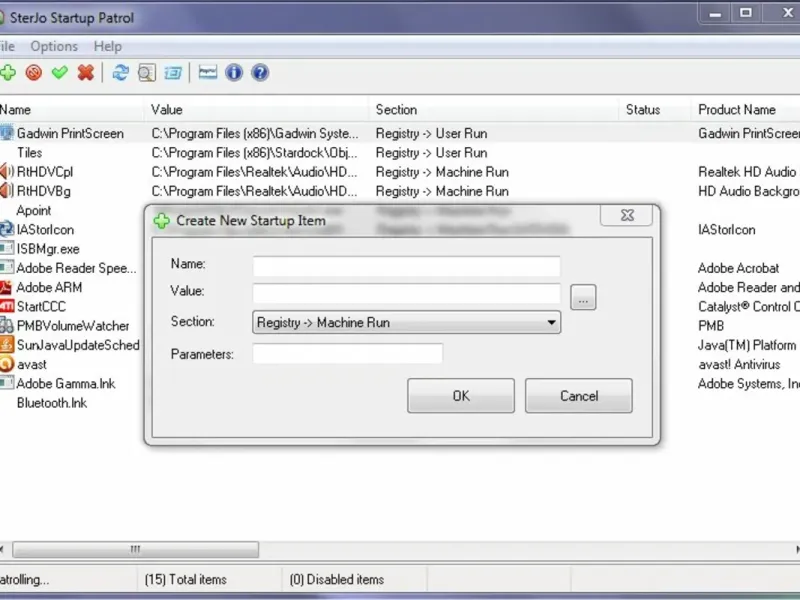This screenshot has width=800, height=600.
Task: Click the 'Realtek HD Audio' product name cell
Action: click(x=747, y=172)
